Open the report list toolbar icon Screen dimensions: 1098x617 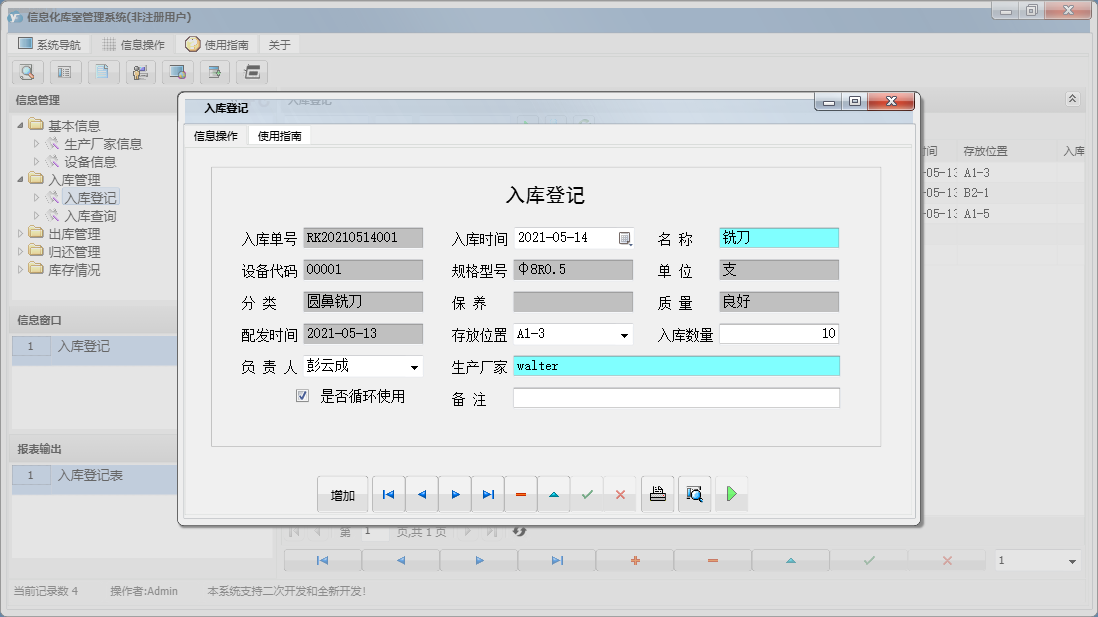pos(65,72)
